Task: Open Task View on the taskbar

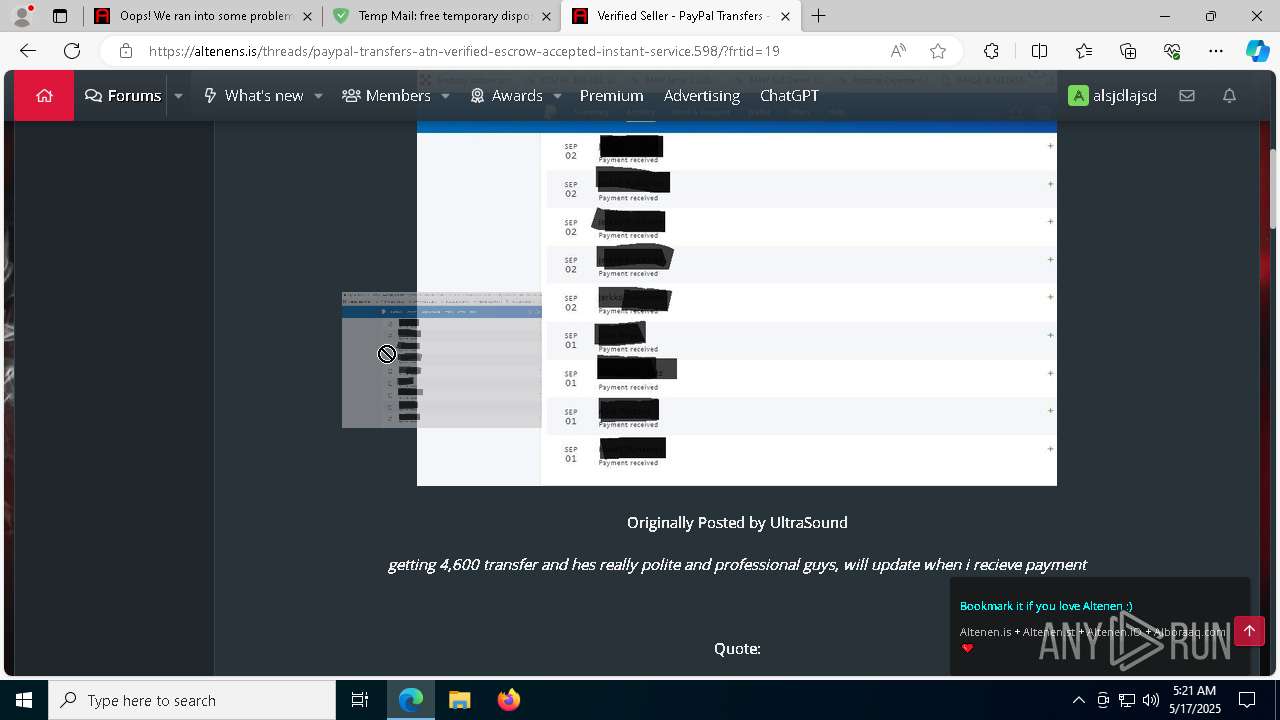Action: [360, 700]
